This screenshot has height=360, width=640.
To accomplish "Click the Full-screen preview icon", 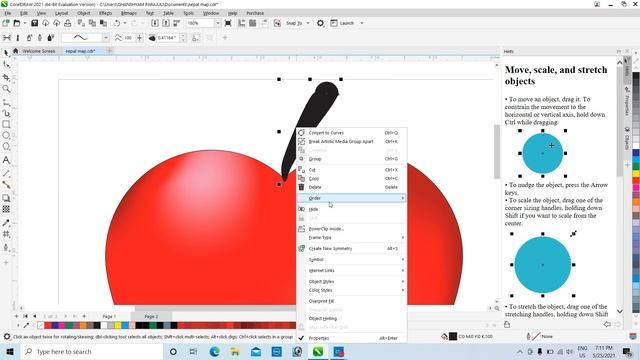I will click(x=228, y=23).
